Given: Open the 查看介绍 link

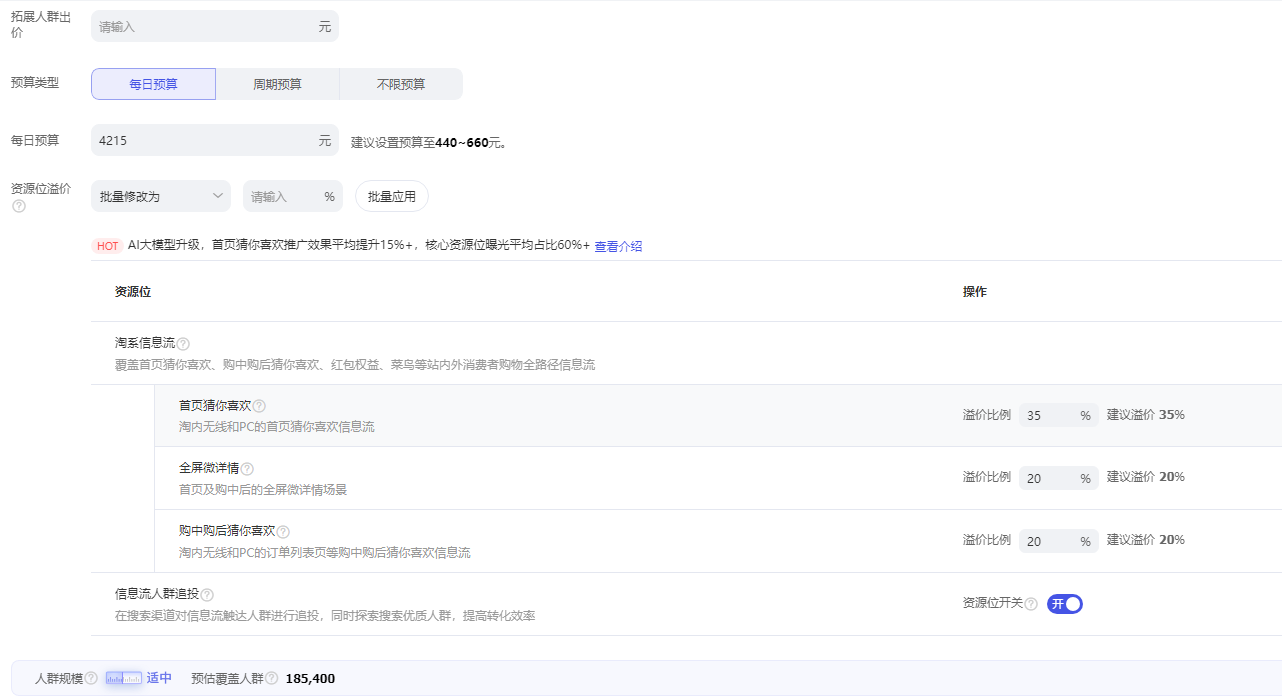Looking at the screenshot, I should (618, 246).
